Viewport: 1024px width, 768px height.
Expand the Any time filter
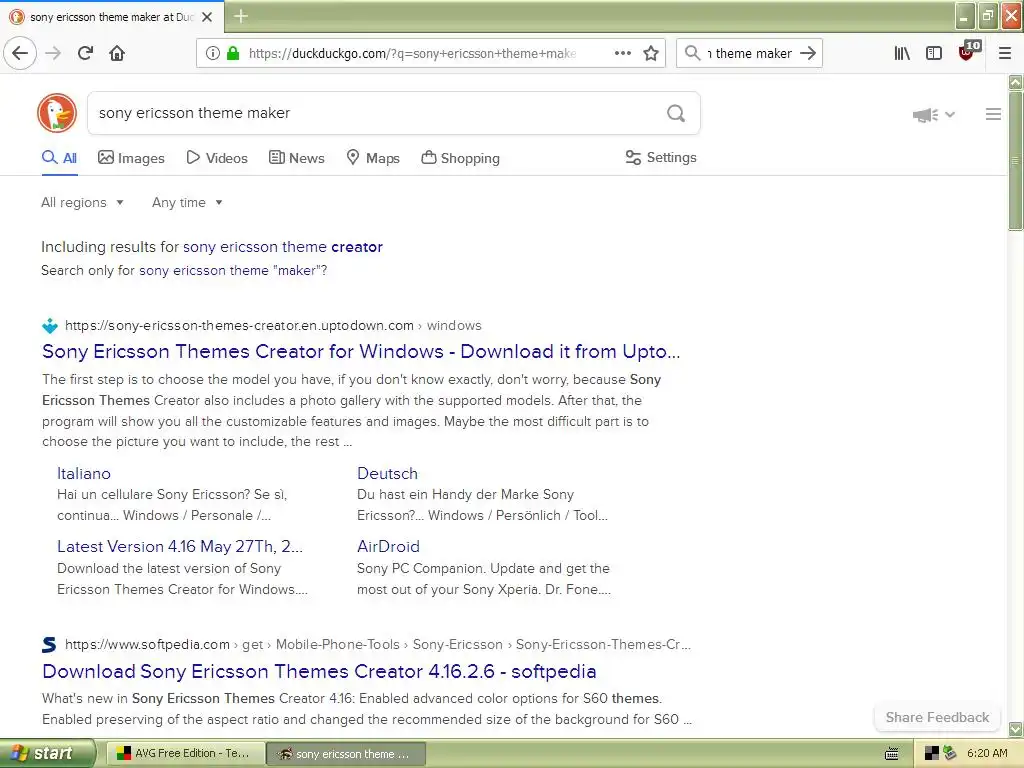point(187,202)
